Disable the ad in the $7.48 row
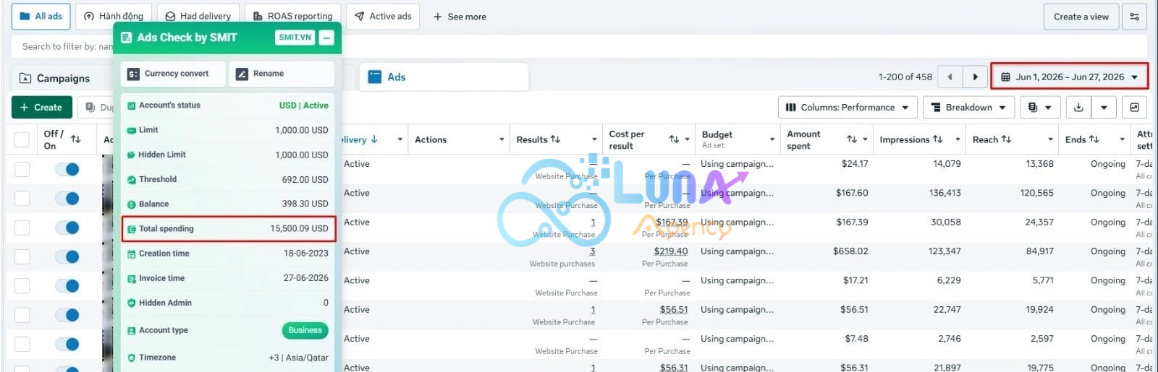 click(67, 344)
